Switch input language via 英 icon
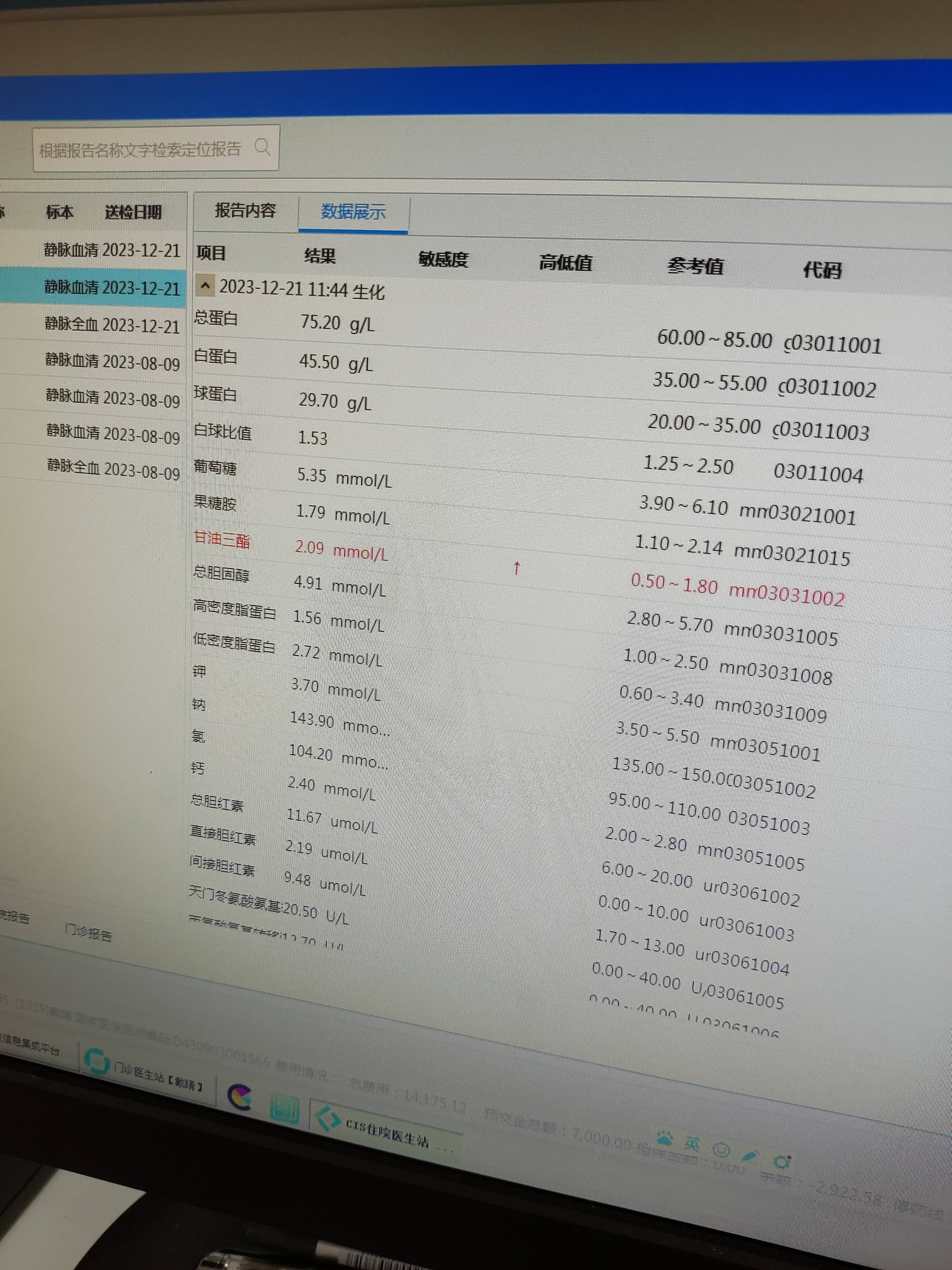Viewport: 952px width, 1270px height. point(691,1144)
